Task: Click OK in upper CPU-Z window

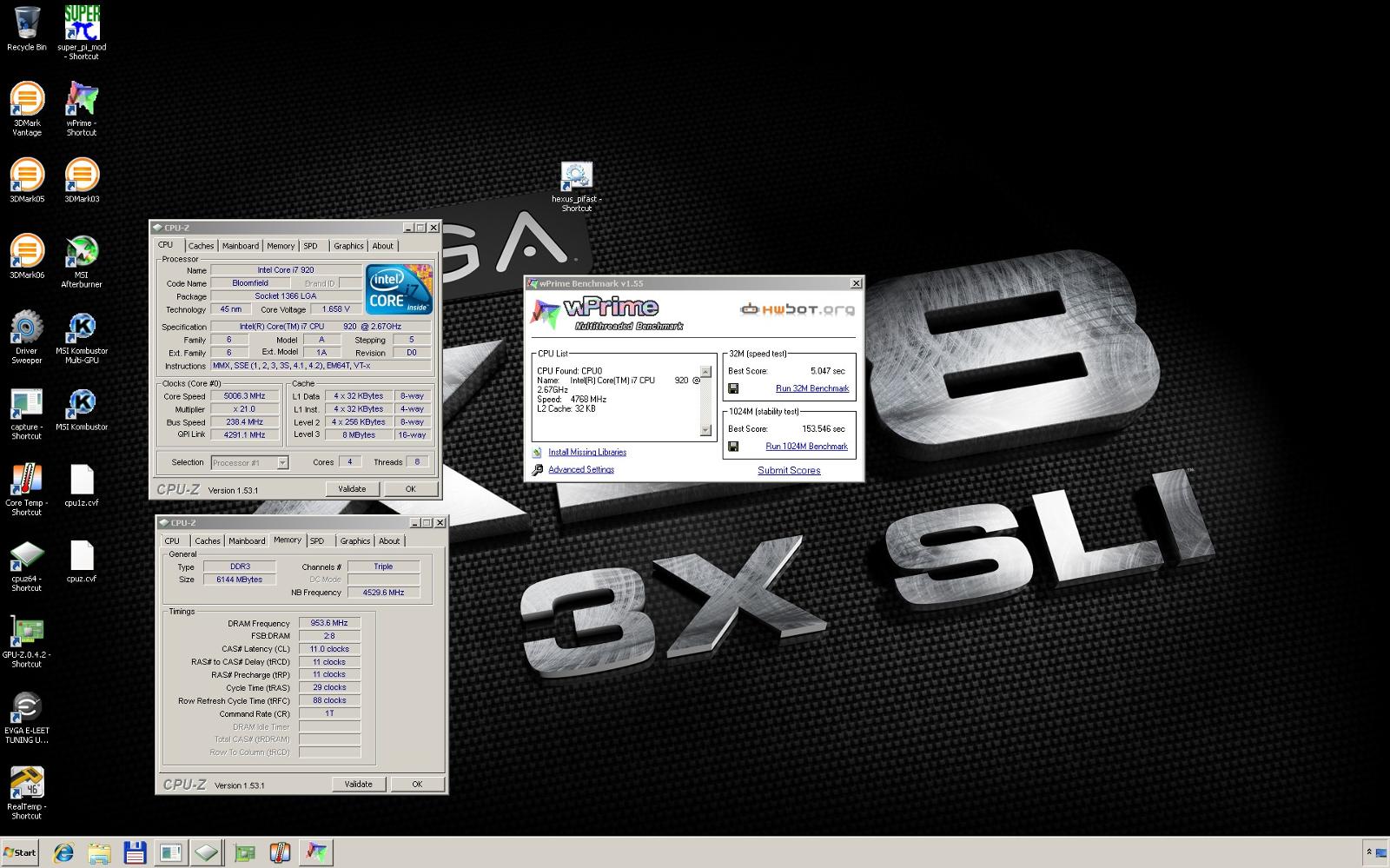Action: [x=411, y=489]
